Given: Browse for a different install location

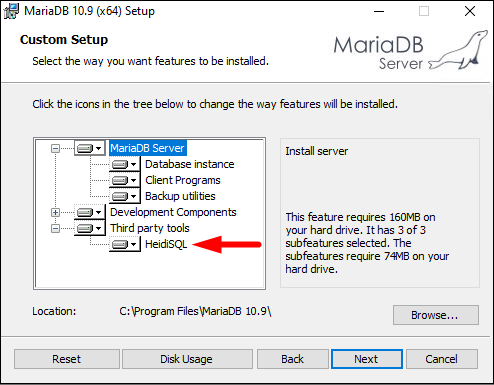Looking at the screenshot, I should [x=436, y=315].
